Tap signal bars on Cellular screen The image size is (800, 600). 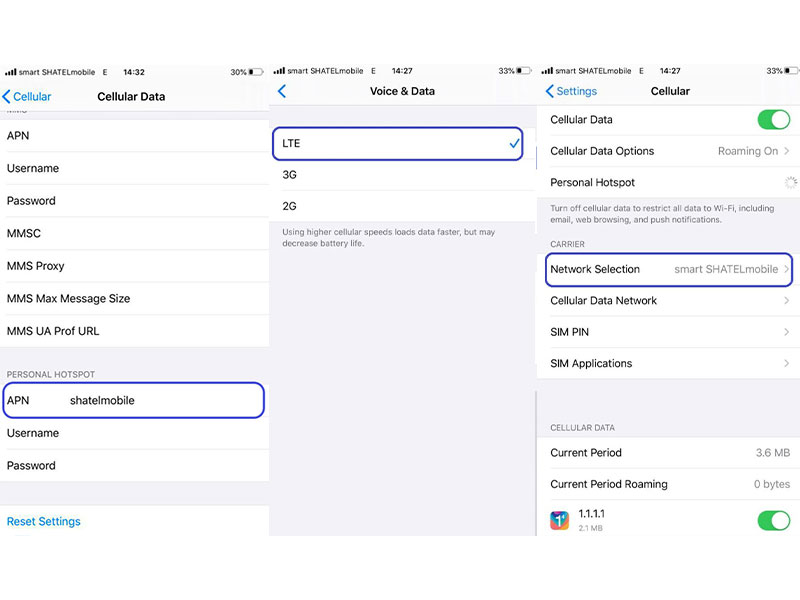(x=547, y=71)
